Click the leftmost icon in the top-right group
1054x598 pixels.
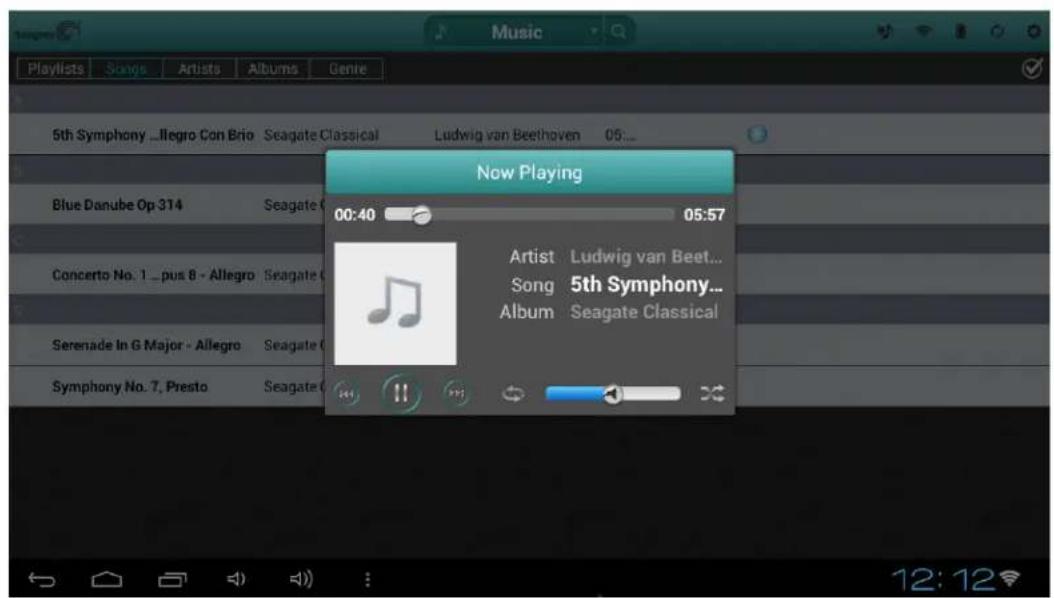coord(886,32)
